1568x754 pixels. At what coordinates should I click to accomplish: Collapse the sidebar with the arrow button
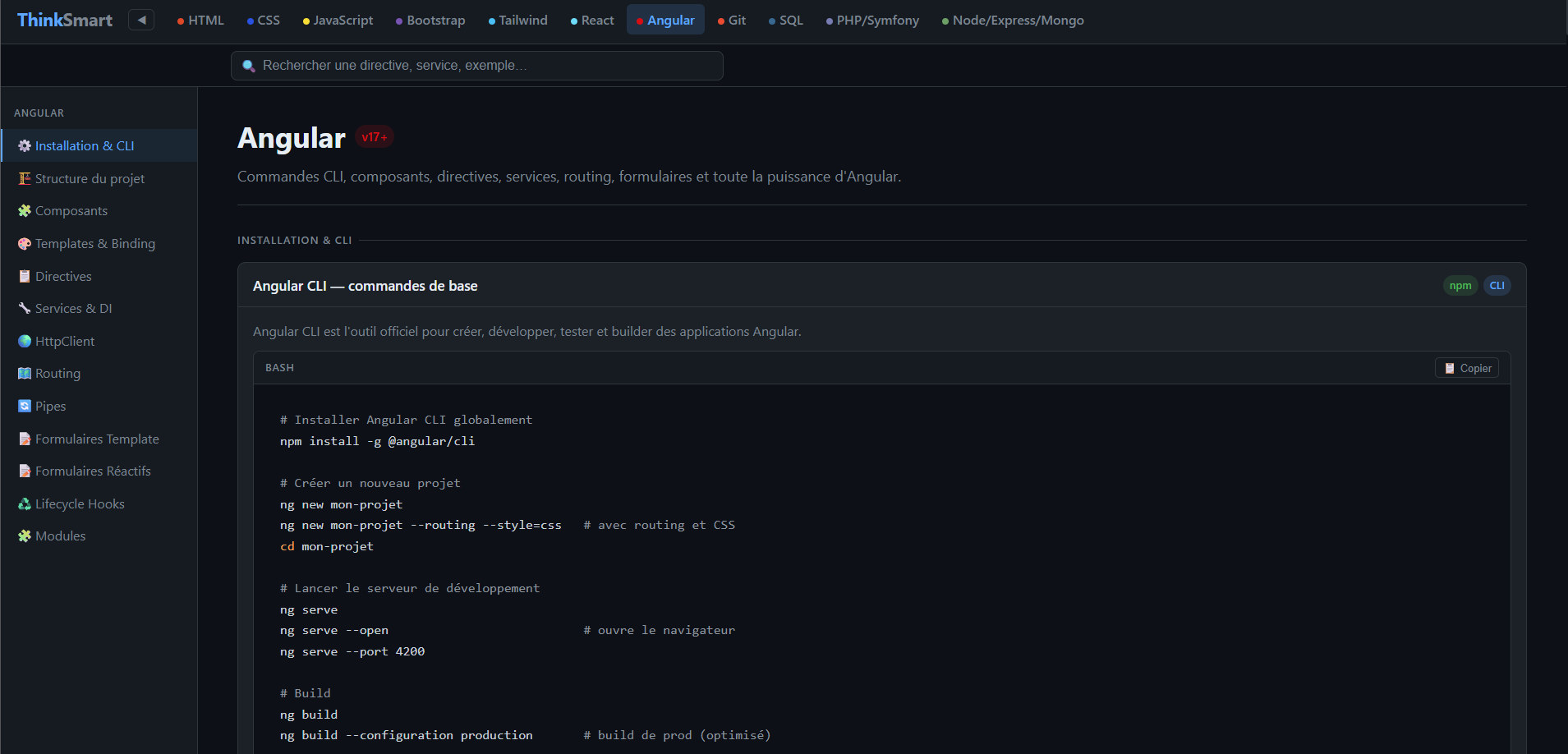click(x=141, y=20)
